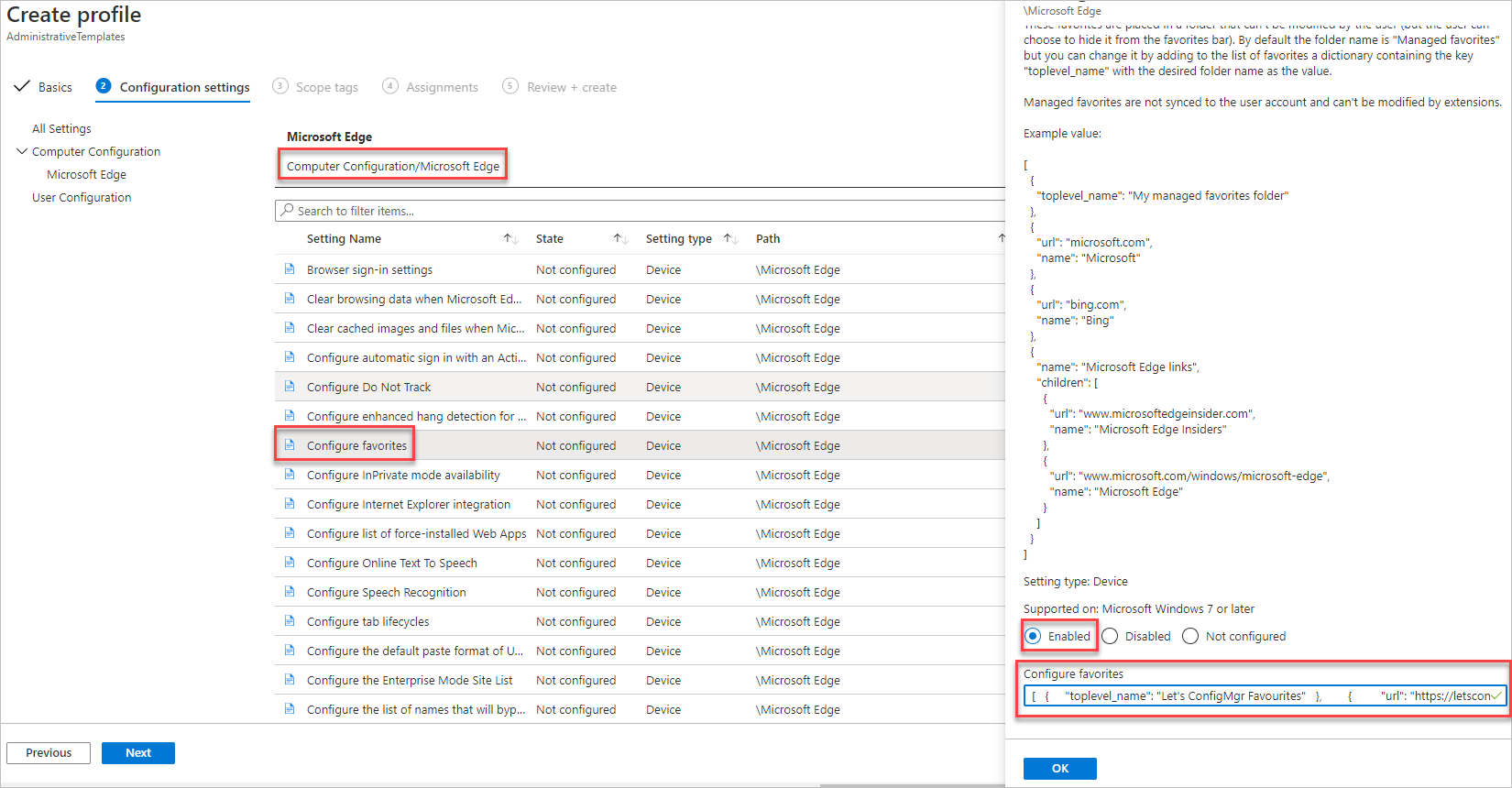
Task: Click document icon for default paste format row
Action: (290, 651)
